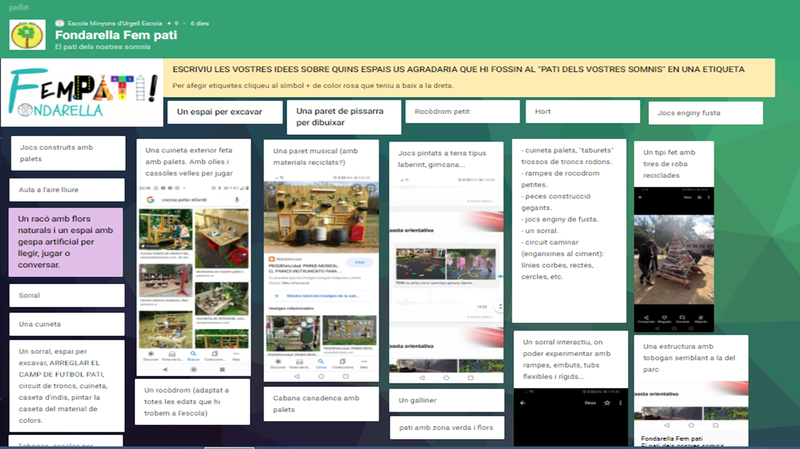This screenshot has width=800, height=449.
Task: Open the outdoor kitchen search results image
Action: pos(193,279)
